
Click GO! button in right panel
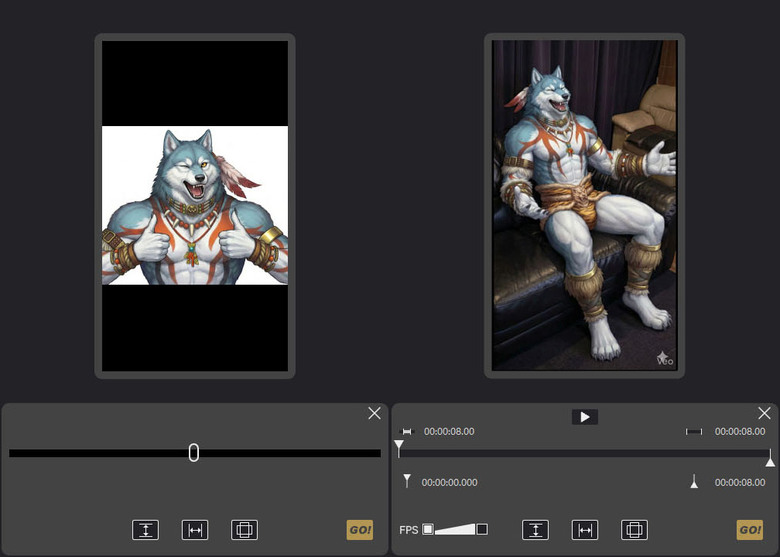pyautogui.click(x=750, y=530)
